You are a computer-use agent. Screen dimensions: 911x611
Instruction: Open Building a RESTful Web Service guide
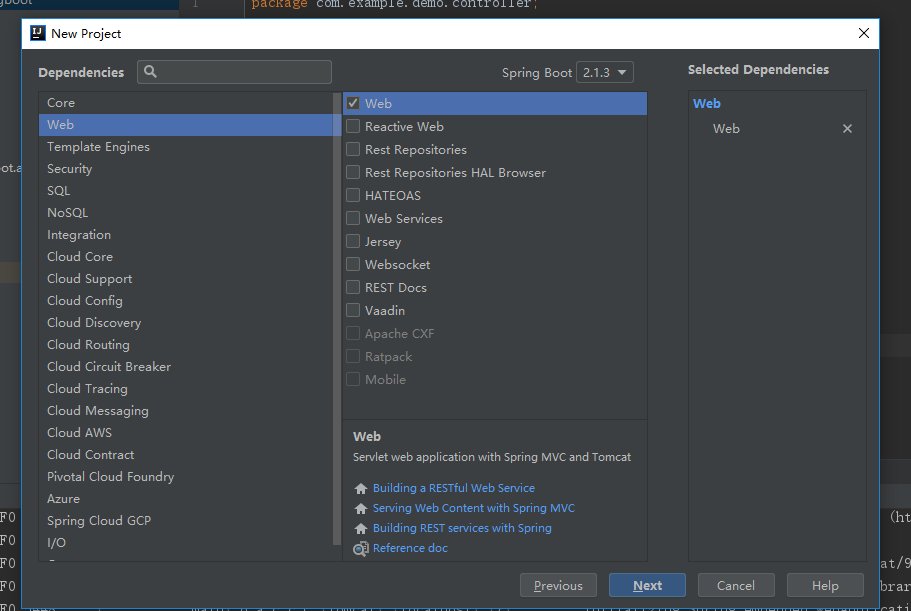tap(454, 488)
